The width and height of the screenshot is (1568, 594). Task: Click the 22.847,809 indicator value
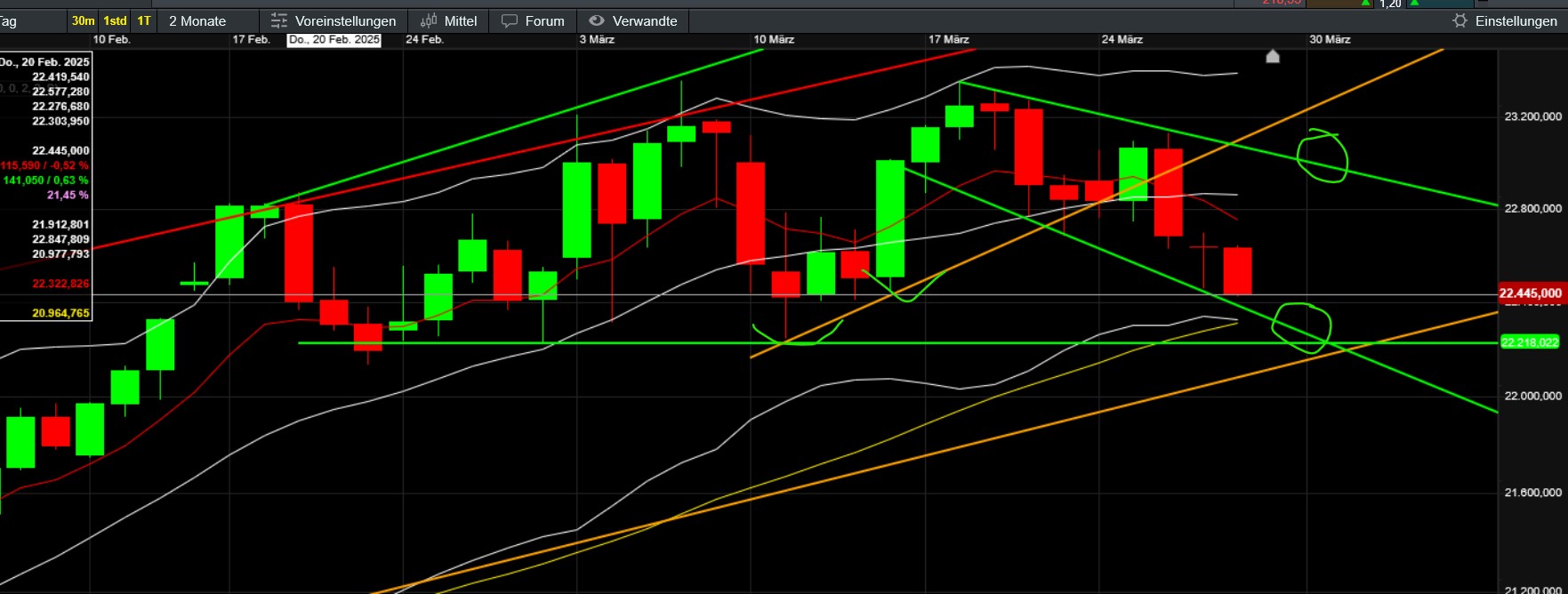coord(60,239)
